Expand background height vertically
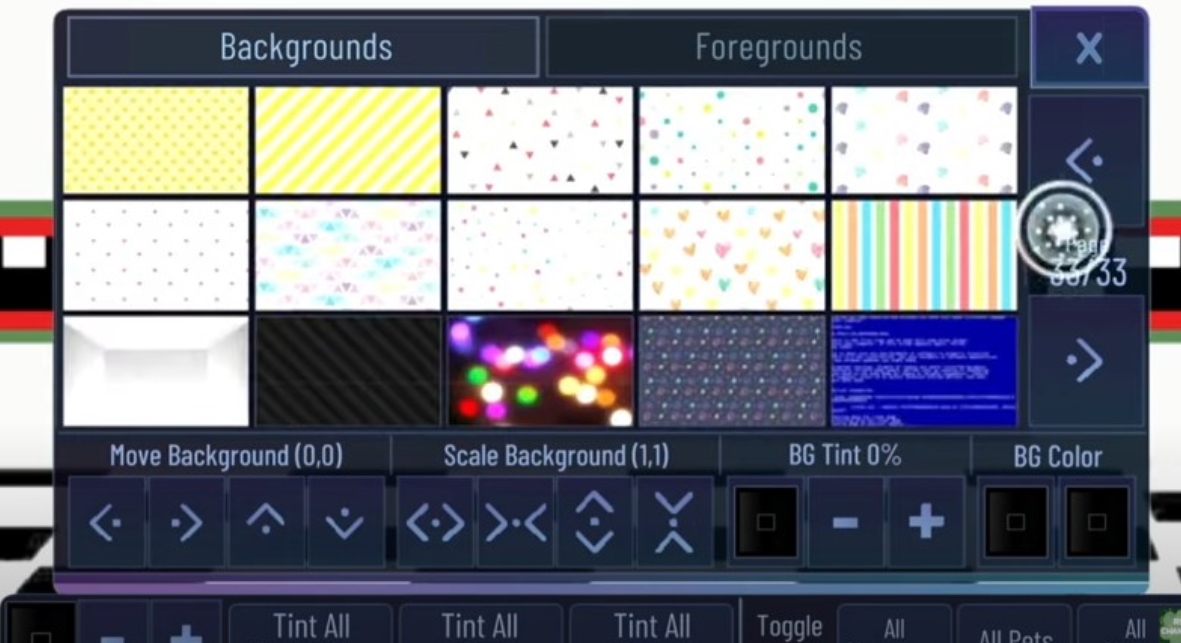Viewport: 1181px width, 643px height. tap(595, 522)
